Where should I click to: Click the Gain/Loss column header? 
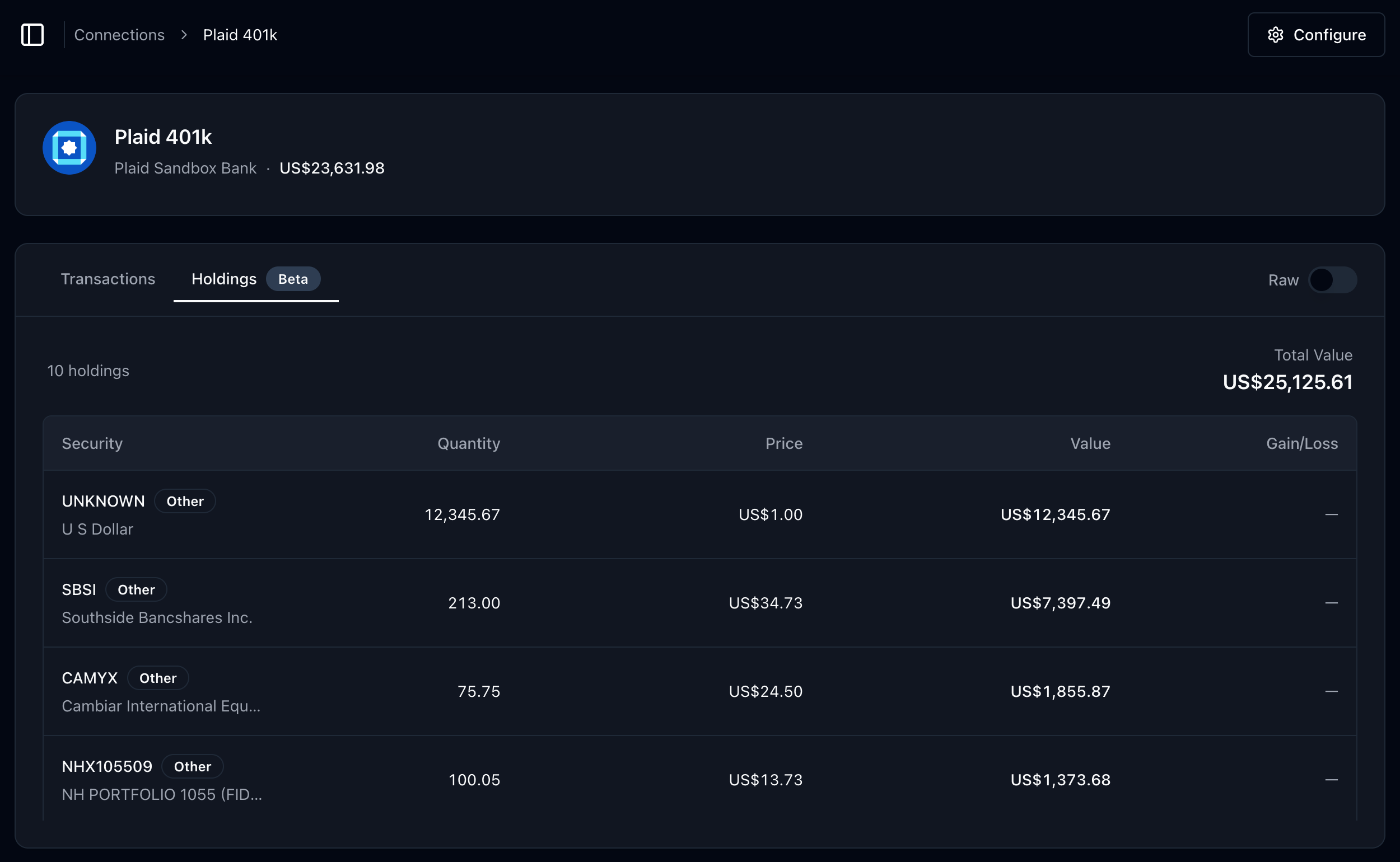pos(1301,443)
